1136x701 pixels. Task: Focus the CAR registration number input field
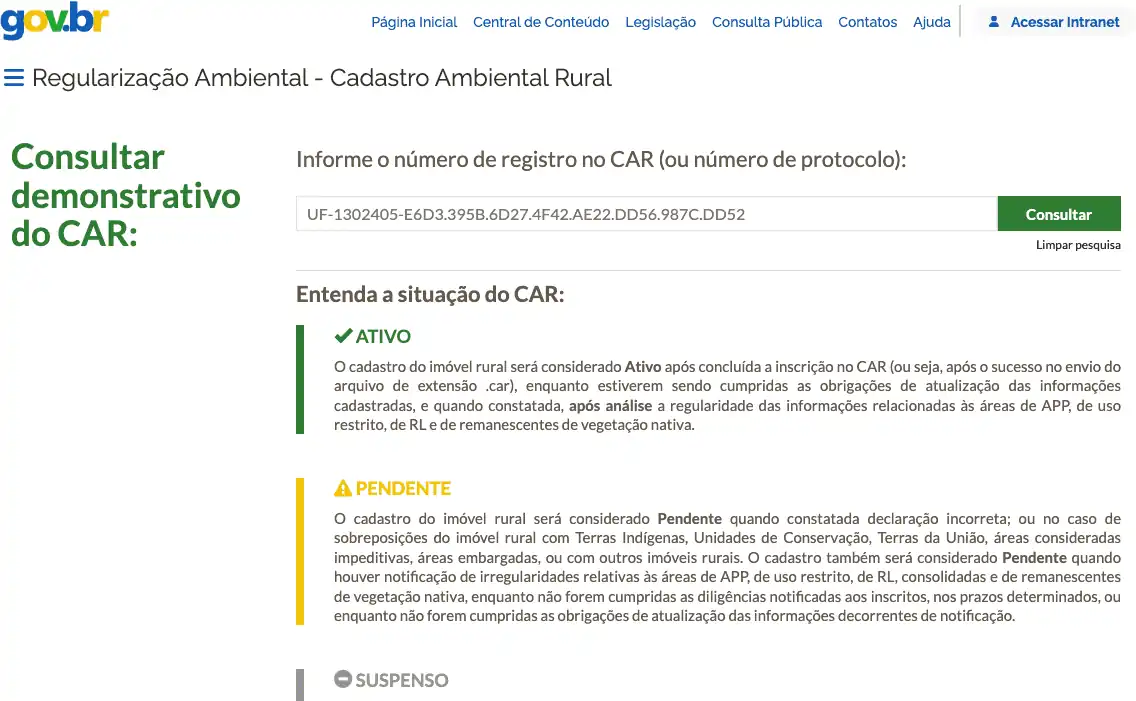pos(646,214)
